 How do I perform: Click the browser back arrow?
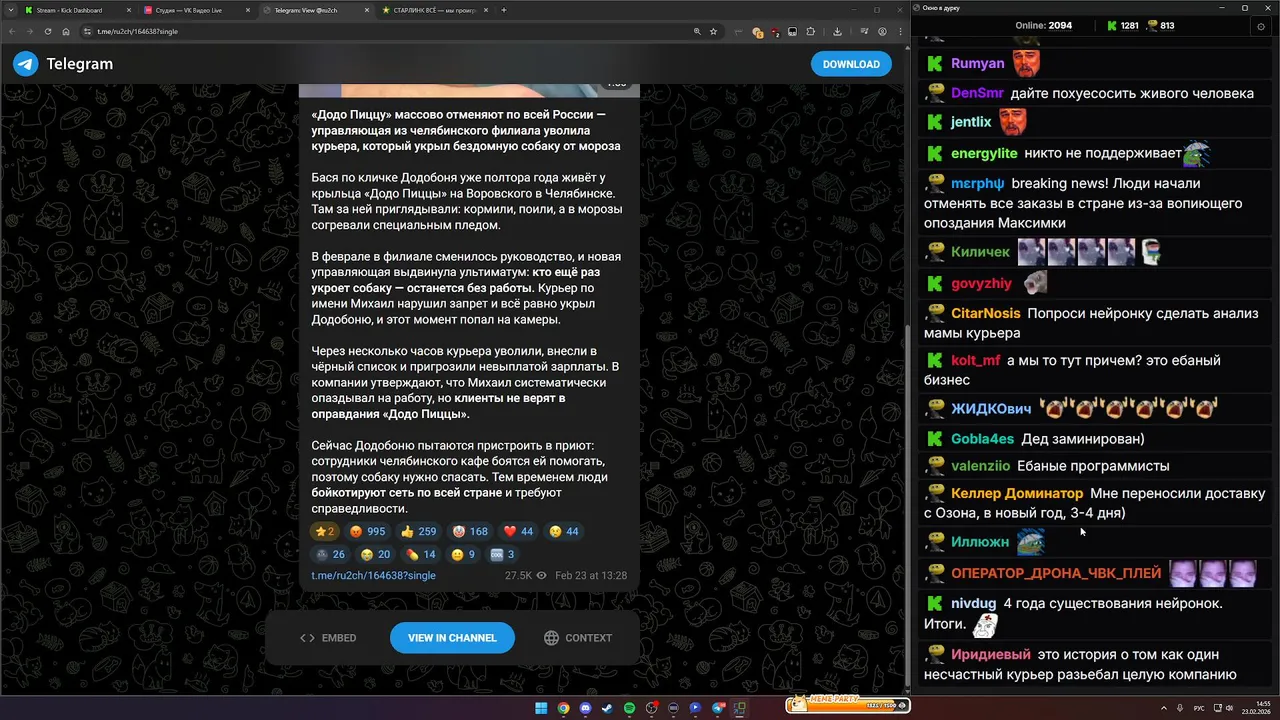tap(11, 31)
